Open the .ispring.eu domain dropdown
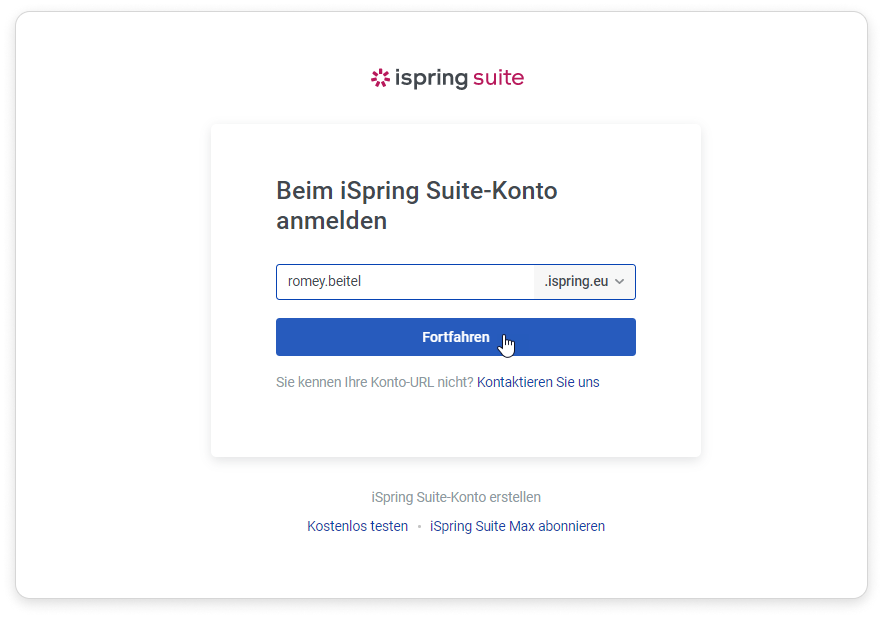The width and height of the screenshot is (883, 618). (586, 282)
